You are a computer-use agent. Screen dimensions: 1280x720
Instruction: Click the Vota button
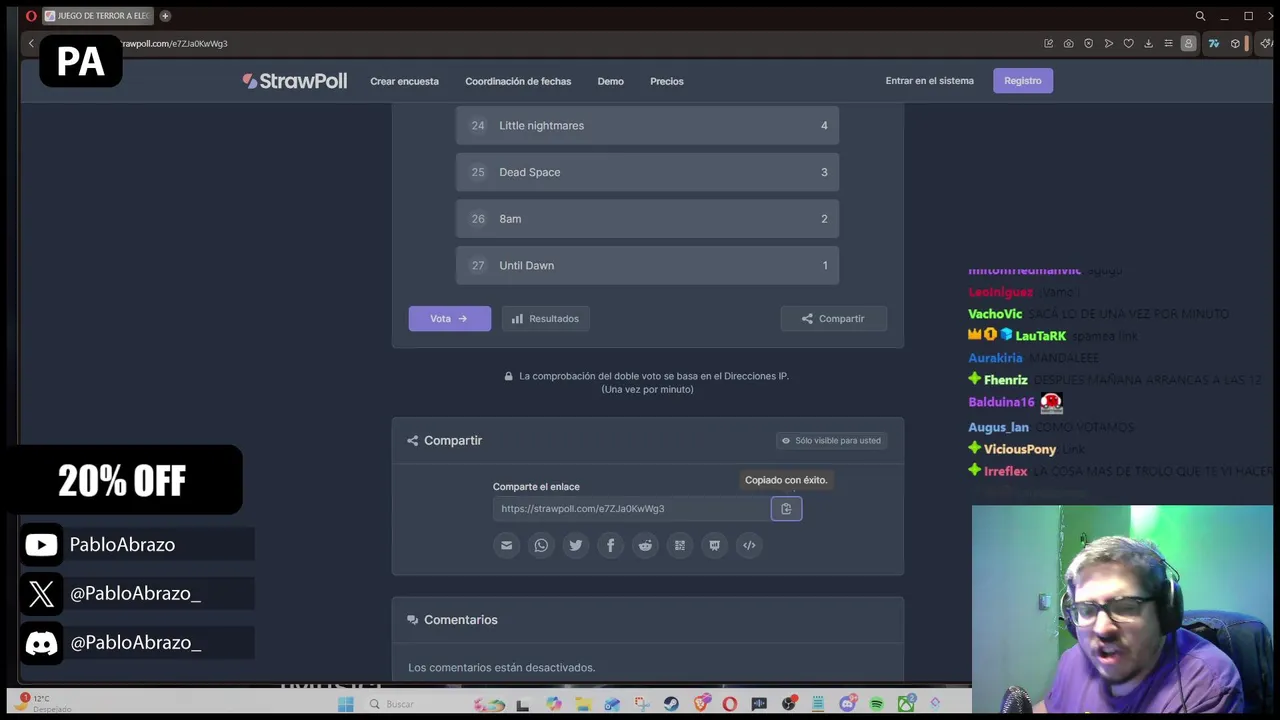449,319
